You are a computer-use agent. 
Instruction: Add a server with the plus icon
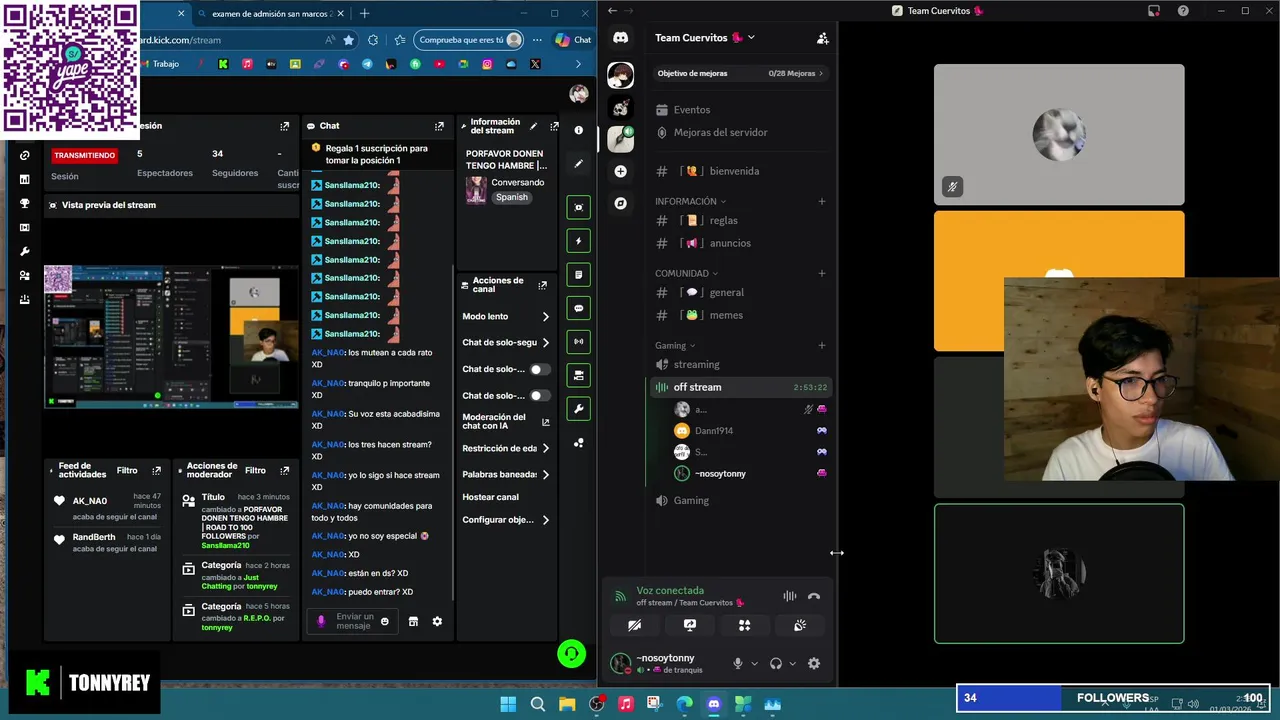click(x=620, y=171)
